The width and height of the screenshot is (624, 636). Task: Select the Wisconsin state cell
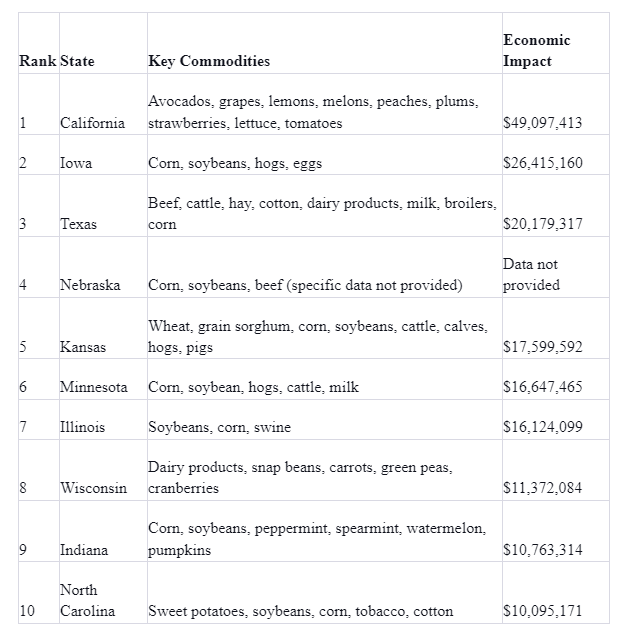[103, 470]
